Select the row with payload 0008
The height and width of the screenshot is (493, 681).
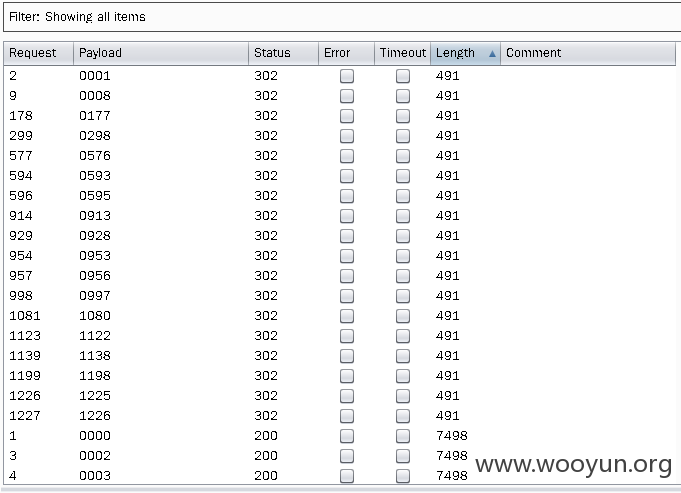click(340, 96)
